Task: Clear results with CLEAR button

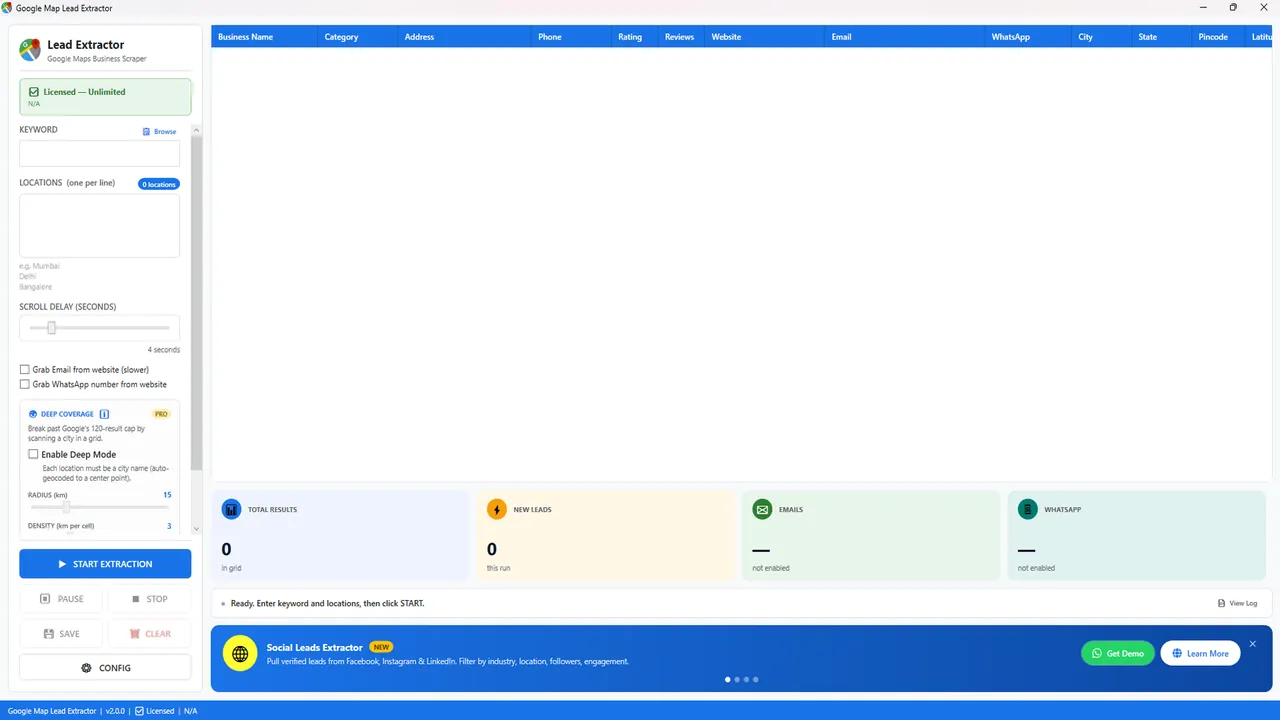Action: tap(149, 634)
